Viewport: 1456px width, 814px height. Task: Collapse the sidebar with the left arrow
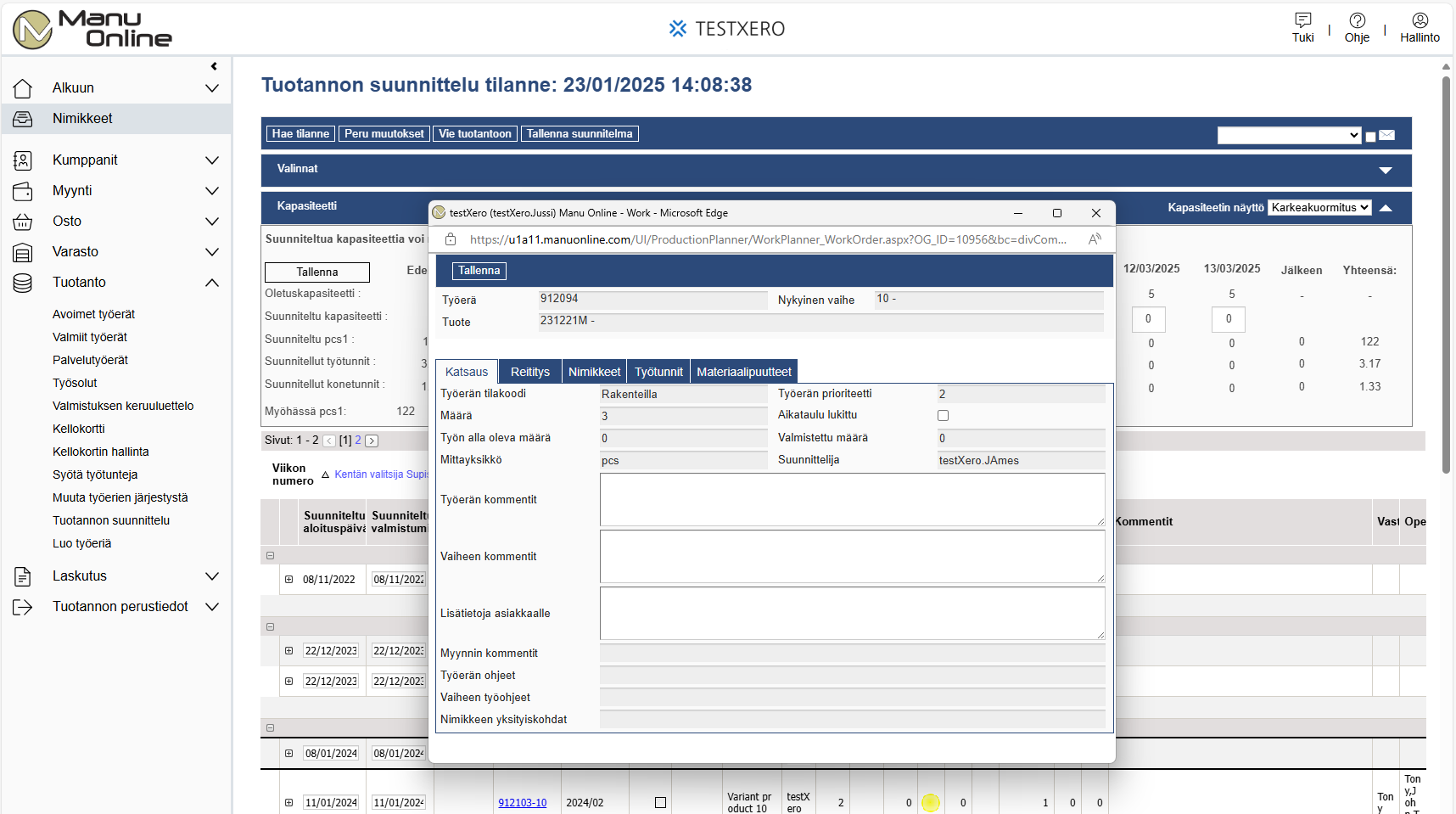[x=214, y=66]
